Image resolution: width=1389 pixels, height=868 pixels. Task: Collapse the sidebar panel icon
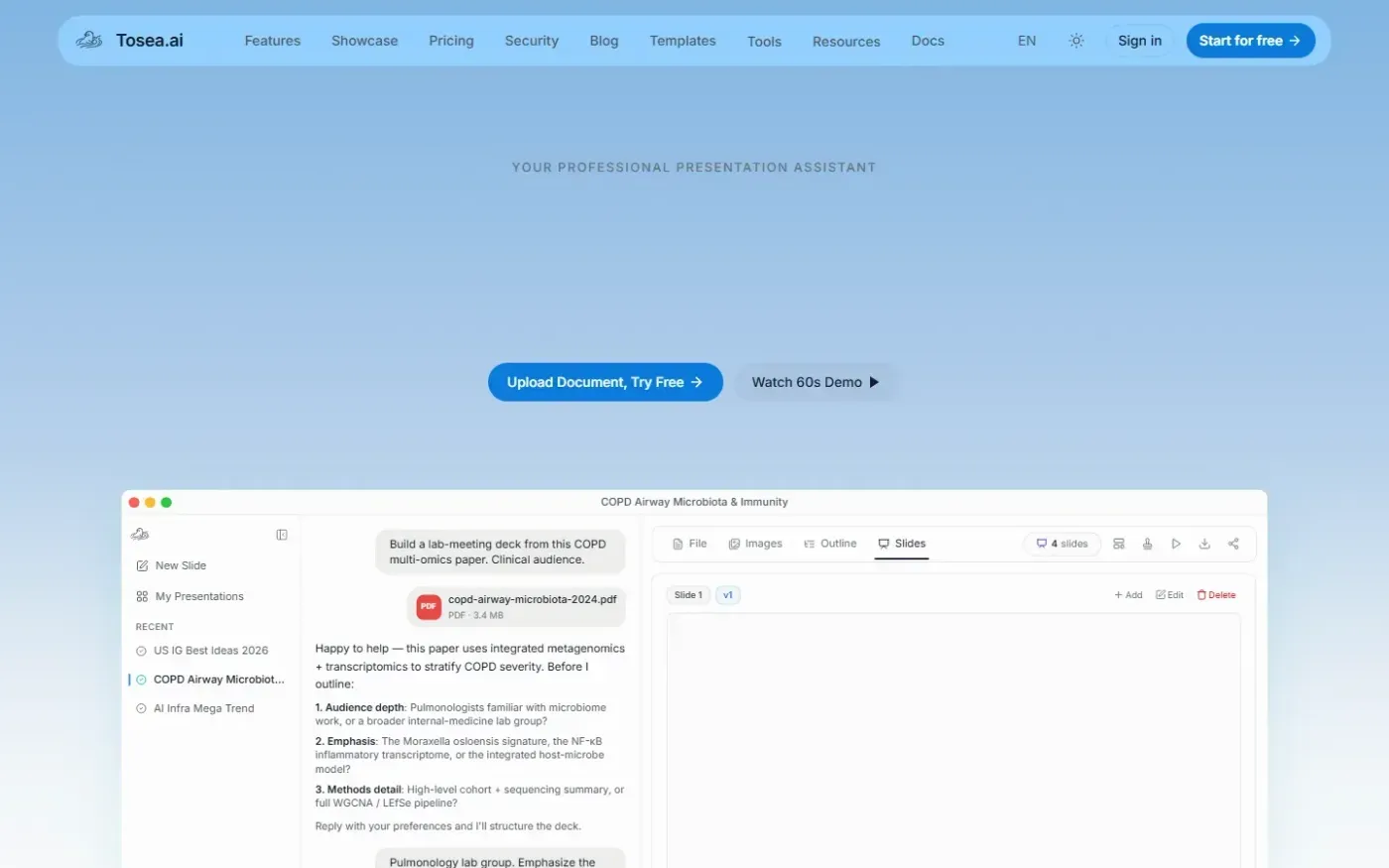(x=282, y=535)
